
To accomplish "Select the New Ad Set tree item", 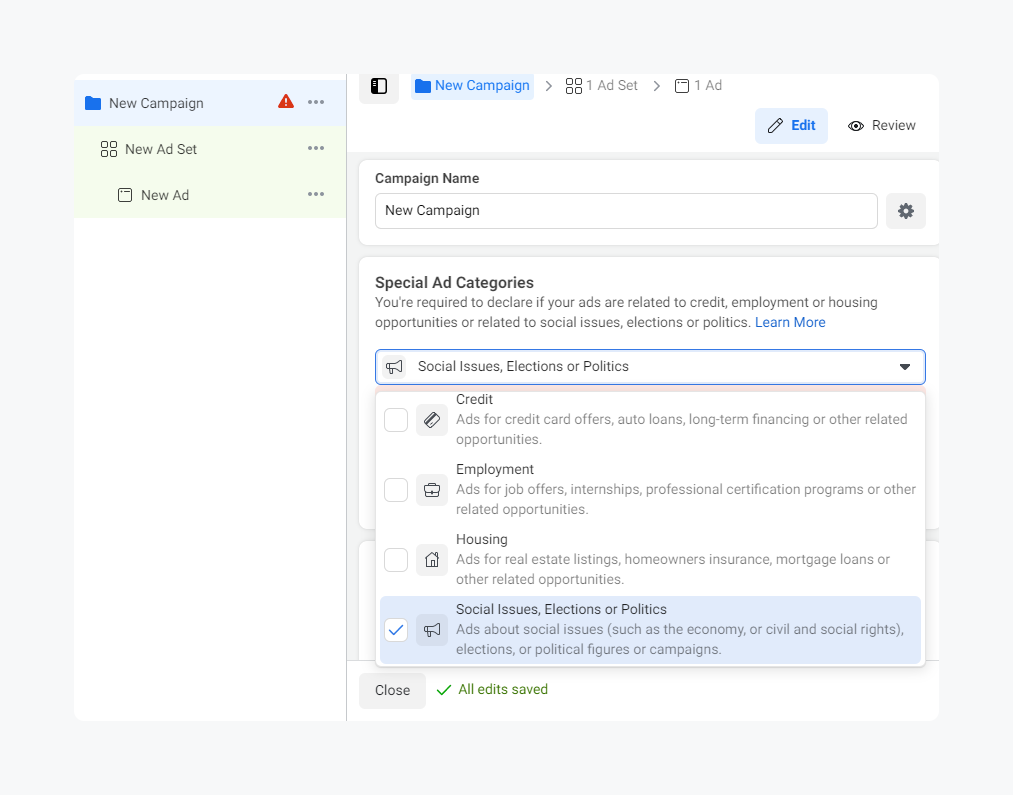I will pos(161,149).
